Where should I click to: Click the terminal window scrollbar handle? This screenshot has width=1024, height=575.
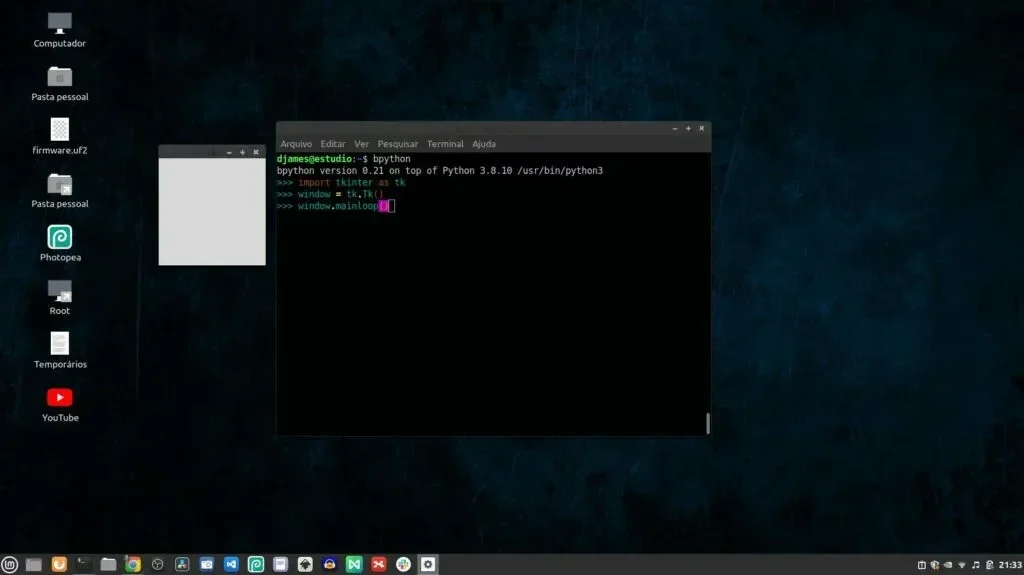708,423
